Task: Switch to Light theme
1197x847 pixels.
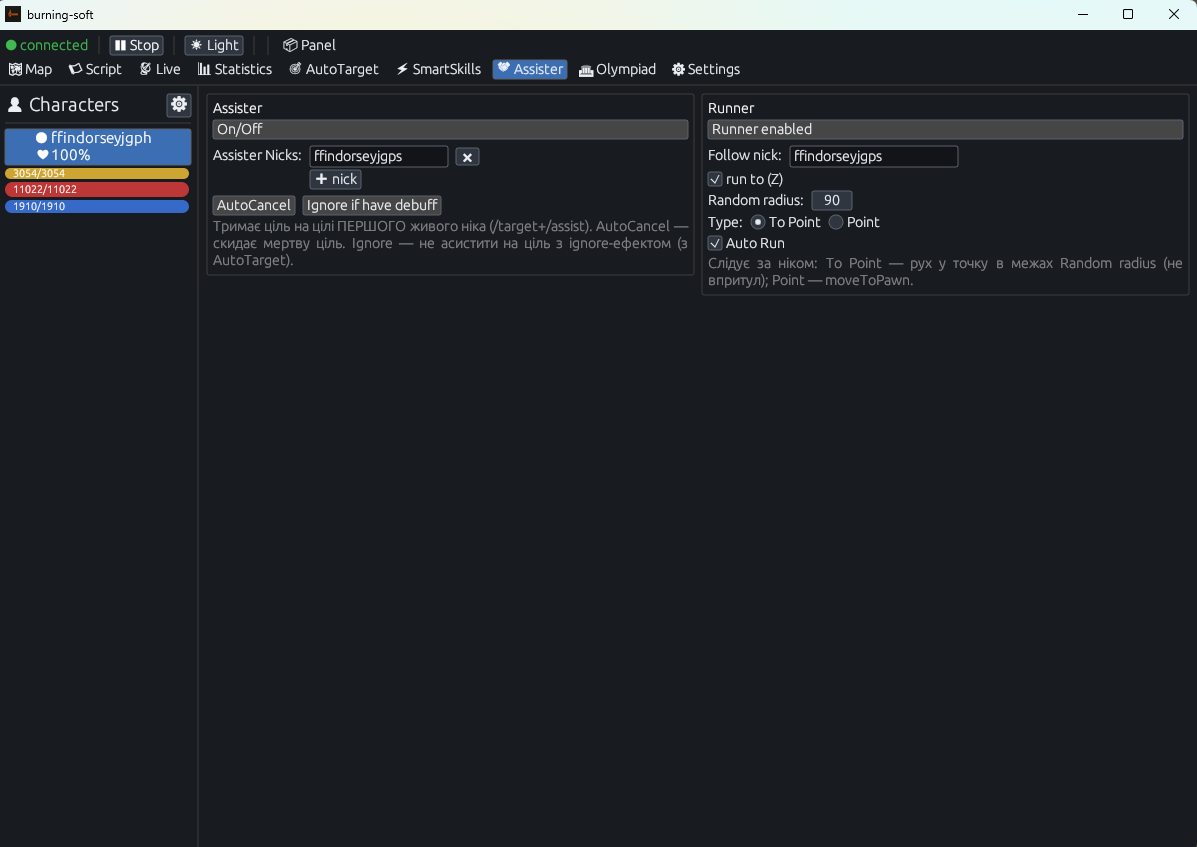Action: tap(215, 45)
